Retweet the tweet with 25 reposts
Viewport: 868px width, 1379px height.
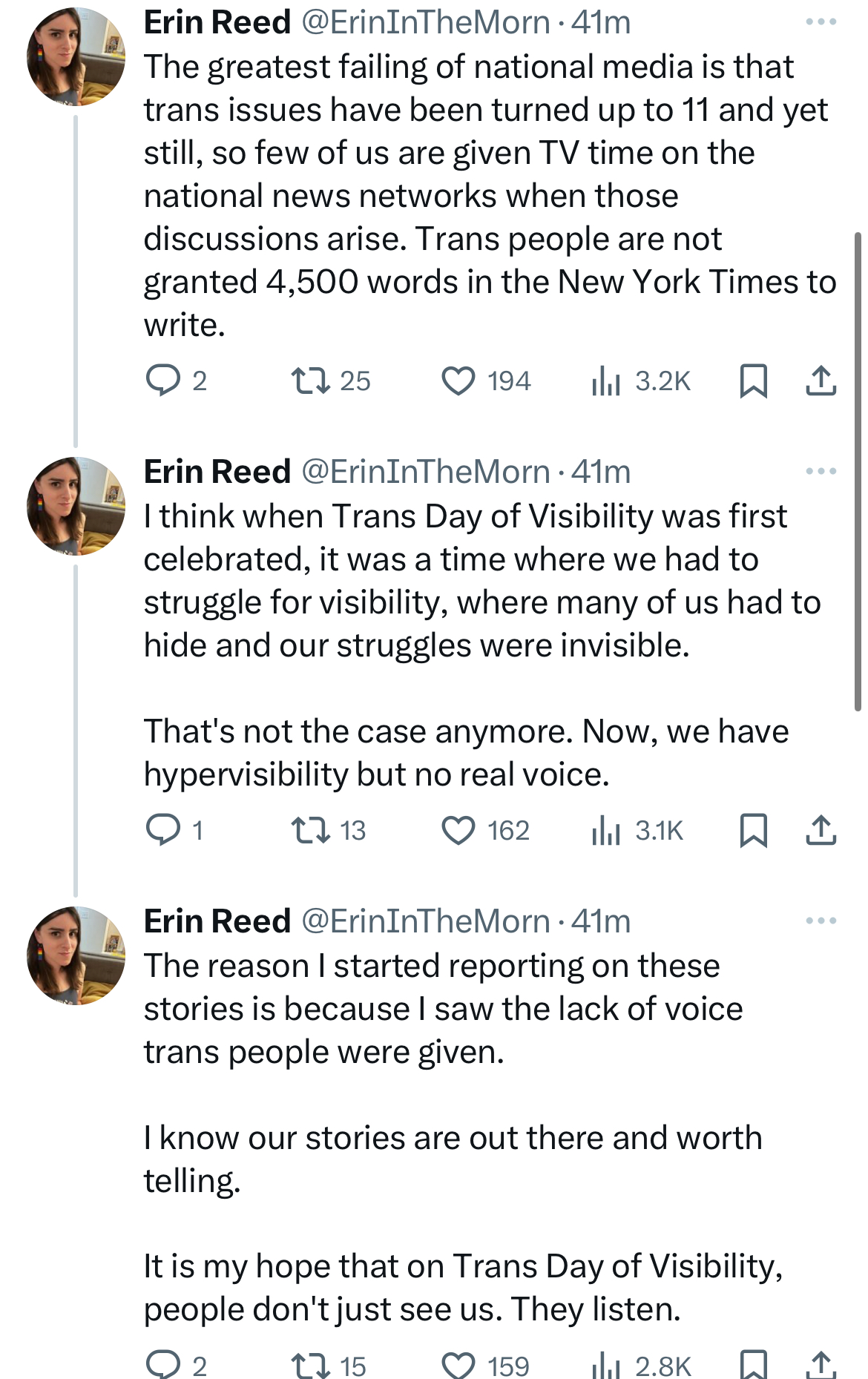(x=310, y=381)
